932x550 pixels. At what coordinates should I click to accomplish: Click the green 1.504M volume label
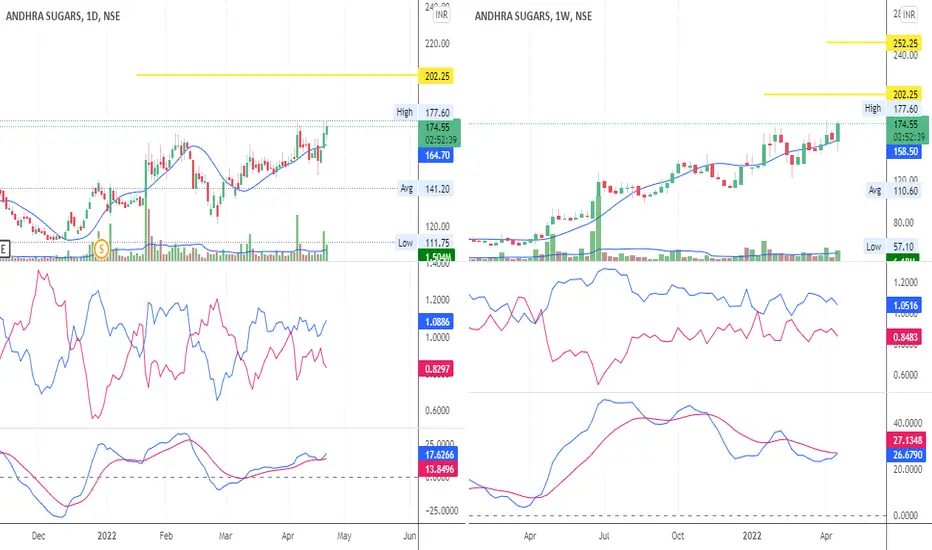(437, 256)
